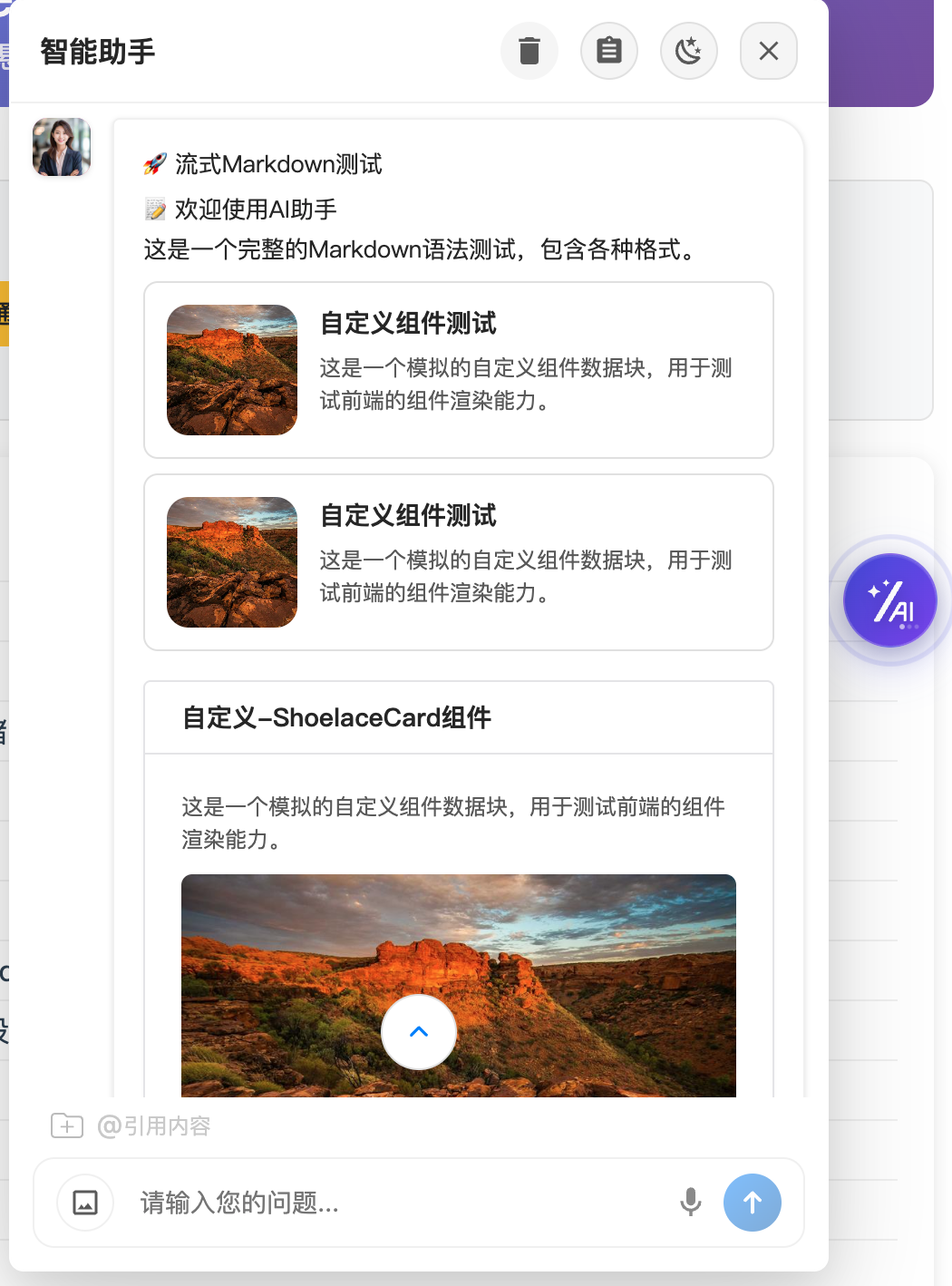Collapse the ShoelaceCard image with the chevron
Screen dimensions: 952x1286
click(418, 1031)
